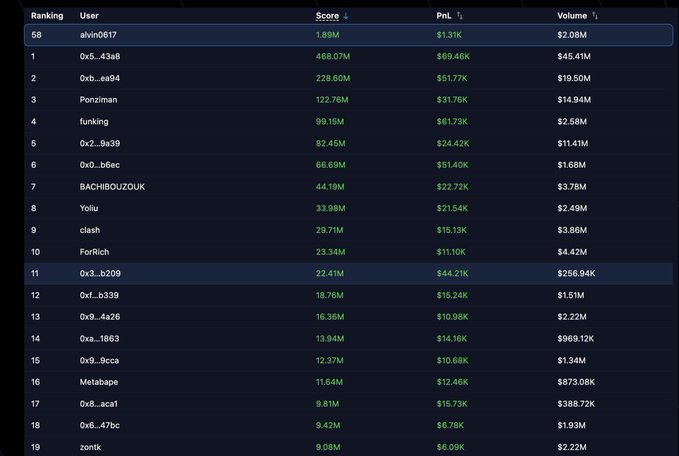Image resolution: width=679 pixels, height=456 pixels.
Task: Open user 0xf...b339
Action: tap(99, 295)
